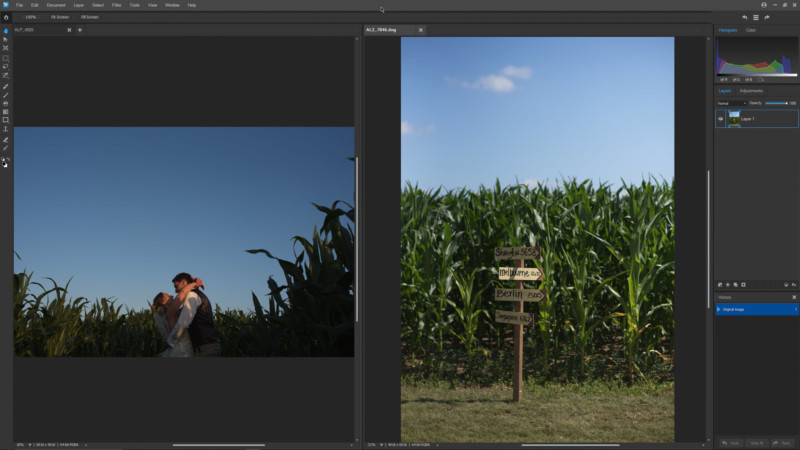Viewport: 800px width, 450px height.
Task: Adjust the layer Opacity slider
Action: pyautogui.click(x=776, y=103)
